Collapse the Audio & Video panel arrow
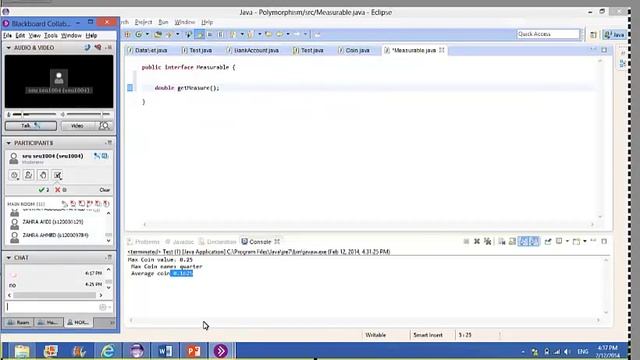 9,48
